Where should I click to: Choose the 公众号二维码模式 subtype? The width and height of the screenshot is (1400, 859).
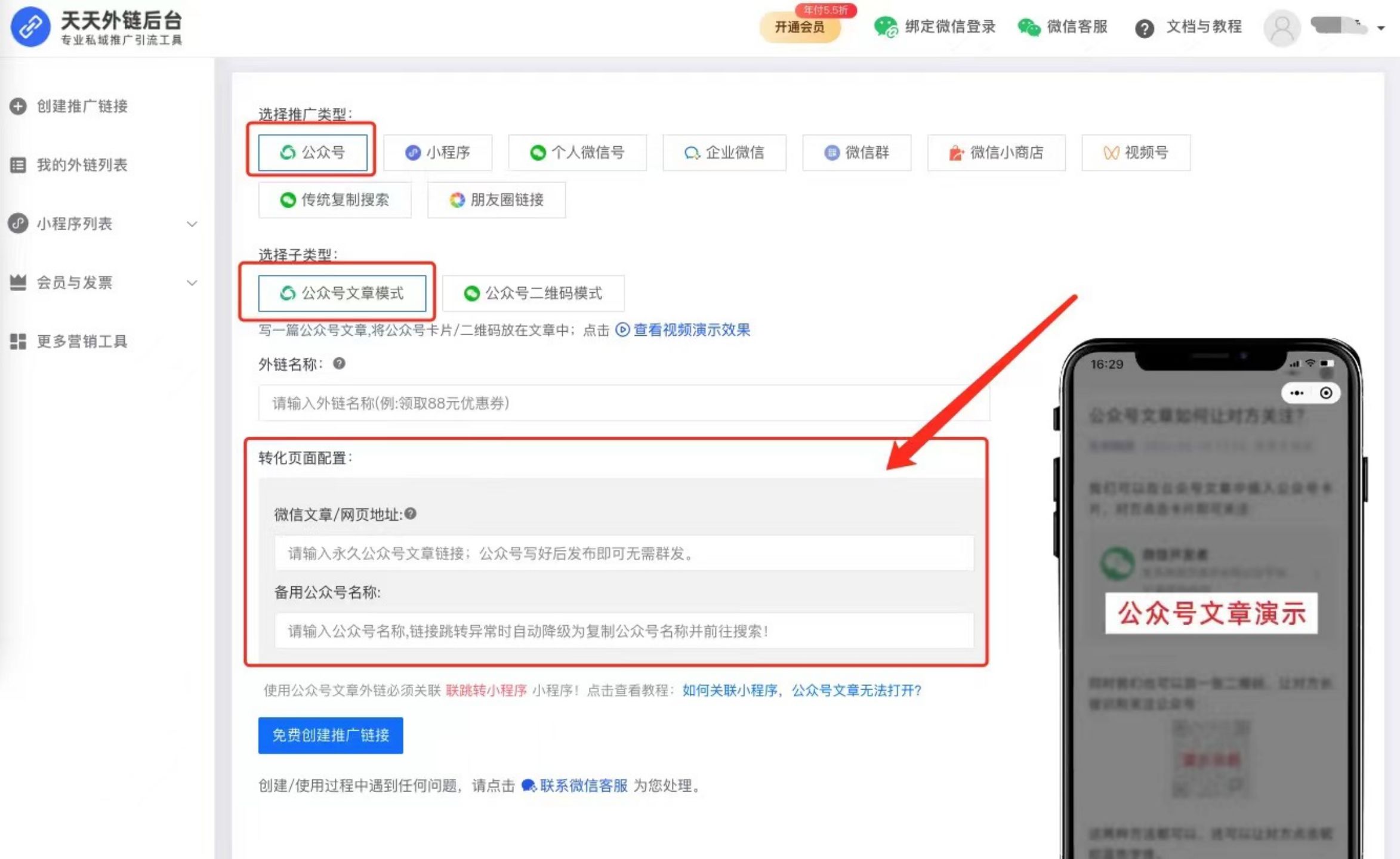(x=533, y=293)
